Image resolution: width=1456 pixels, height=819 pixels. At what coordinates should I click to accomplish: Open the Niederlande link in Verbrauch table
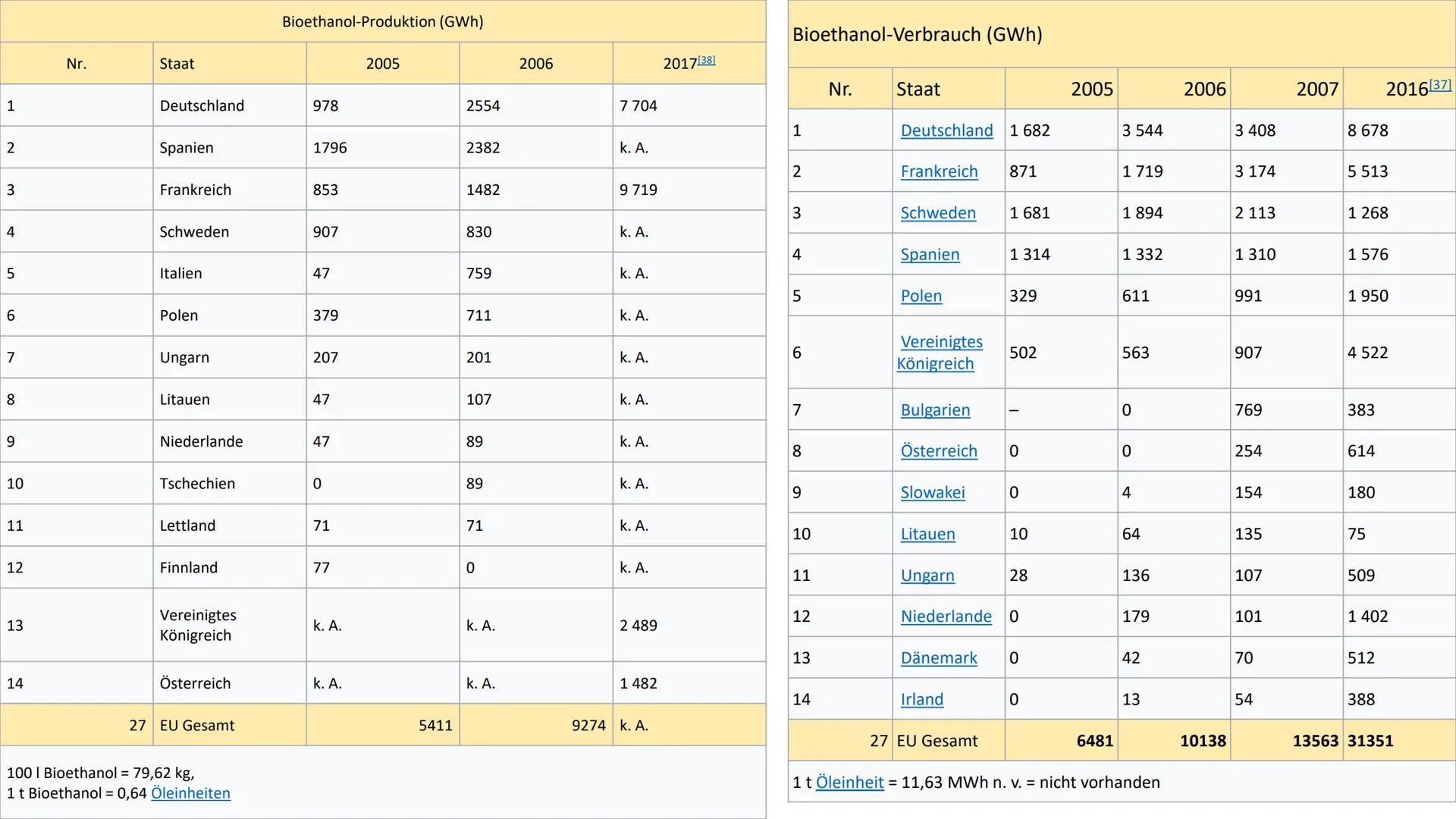pos(946,617)
